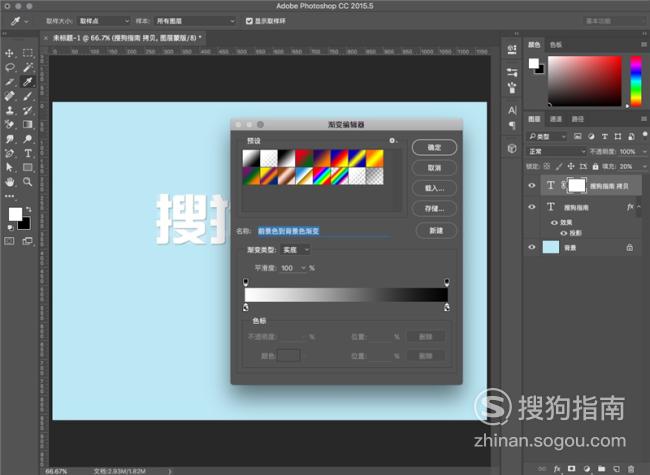Screen dimensions: 650x475
Task: Toggle the 显示取样环 checkbox
Action: coord(249,21)
